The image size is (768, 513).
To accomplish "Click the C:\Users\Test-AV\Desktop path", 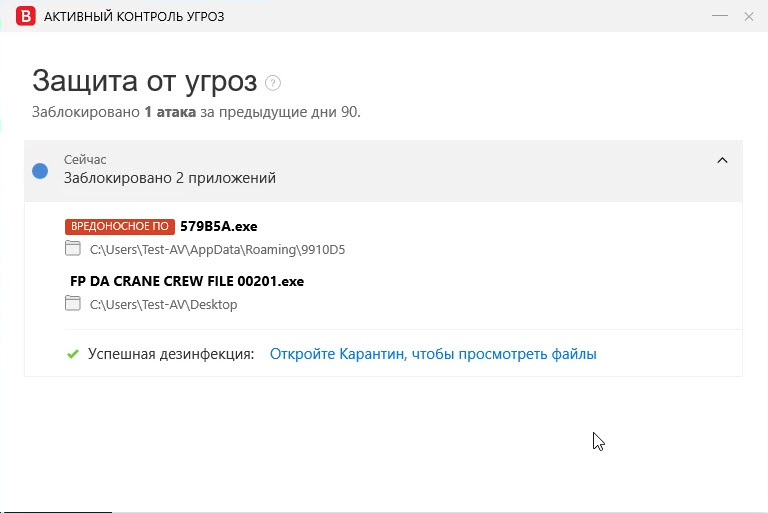I will click(163, 304).
